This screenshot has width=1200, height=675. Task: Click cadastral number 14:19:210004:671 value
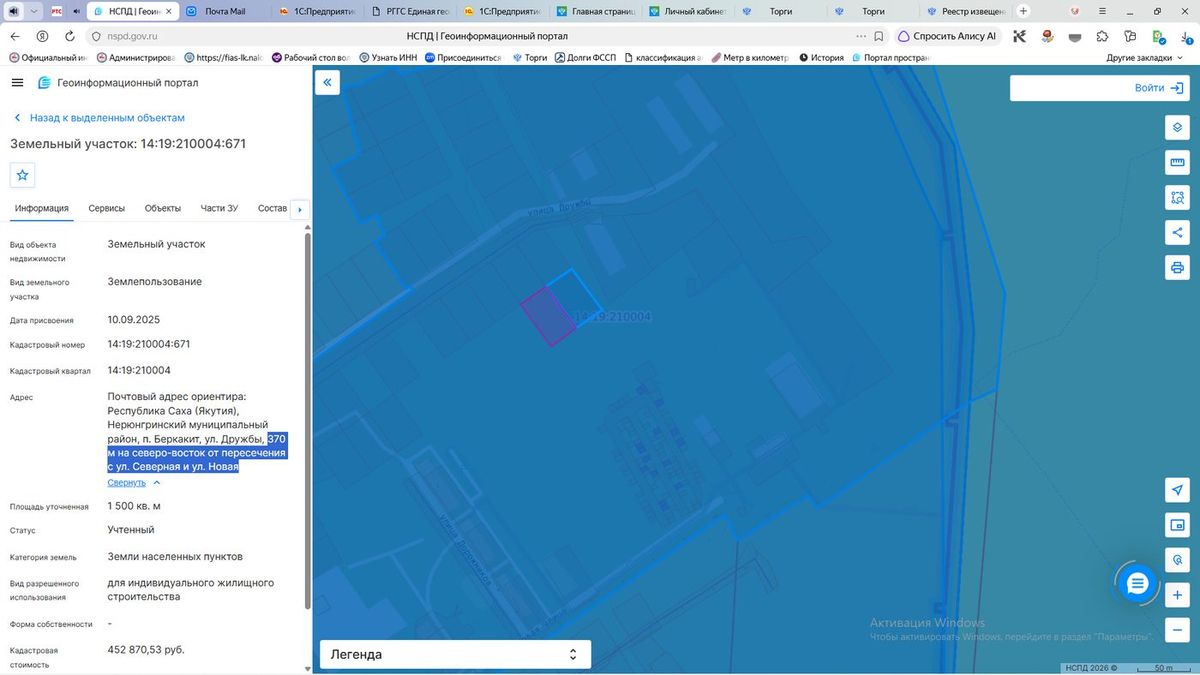pos(149,344)
